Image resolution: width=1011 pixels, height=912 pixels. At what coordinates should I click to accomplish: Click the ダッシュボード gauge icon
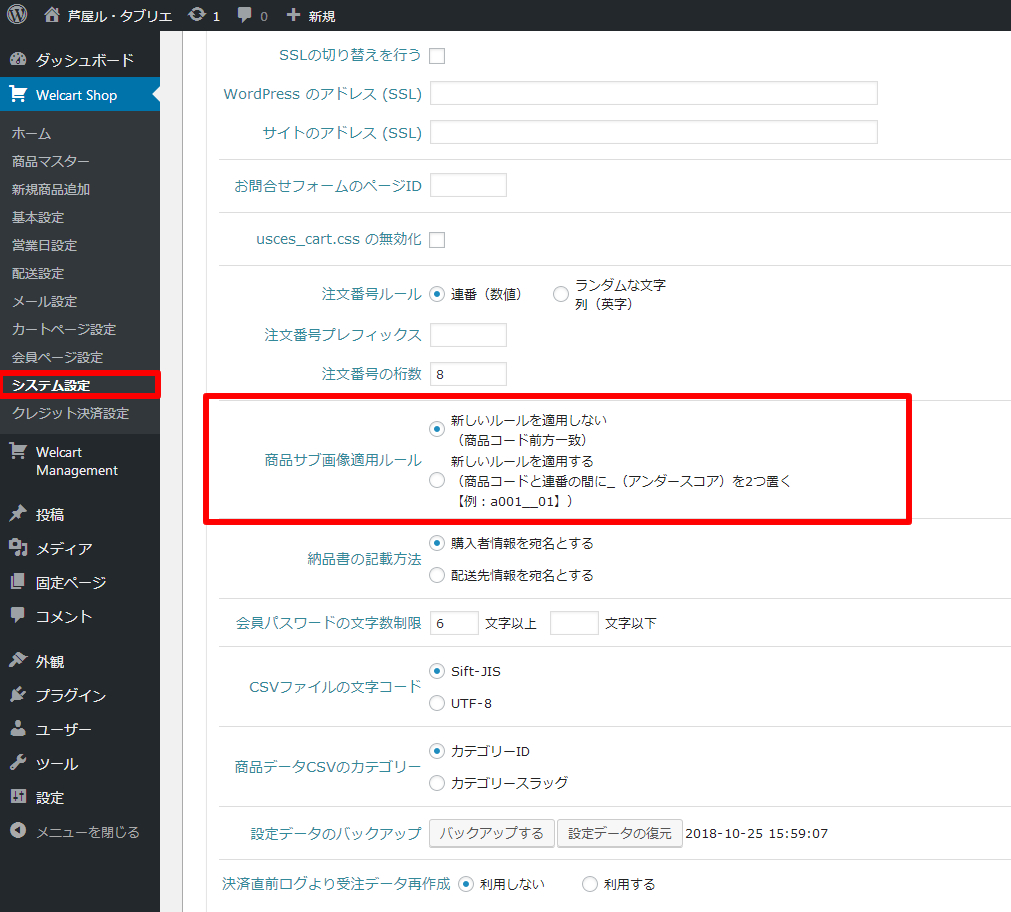click(18, 59)
